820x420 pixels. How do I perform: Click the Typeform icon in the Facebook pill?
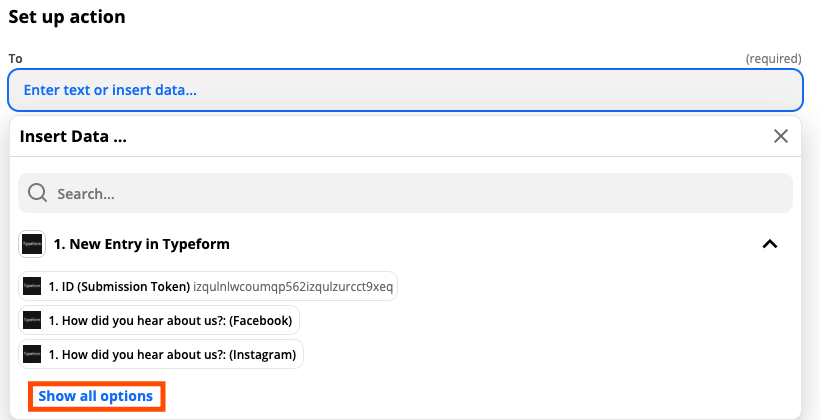(32, 320)
